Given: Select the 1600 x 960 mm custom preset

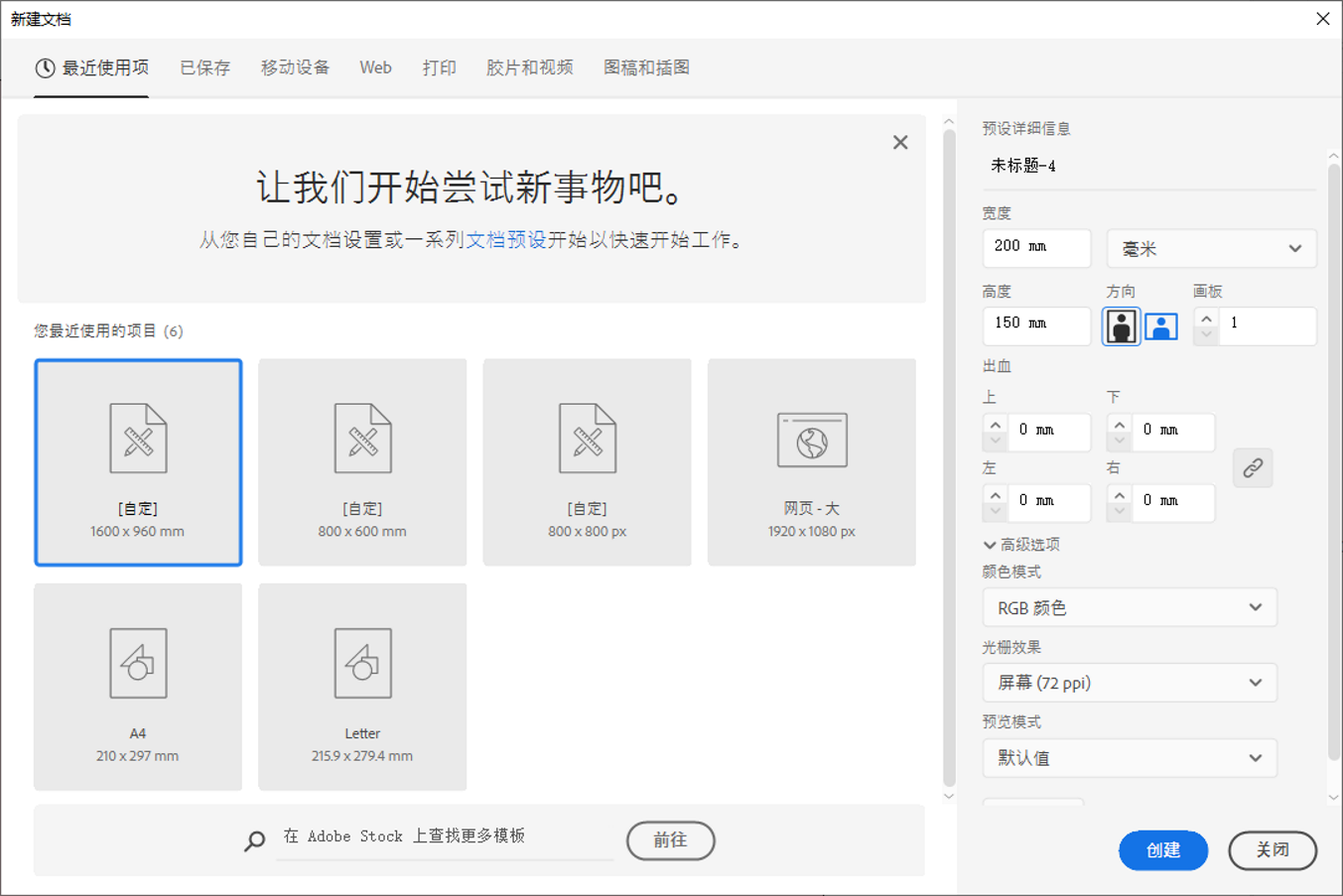Looking at the screenshot, I should click(x=138, y=462).
